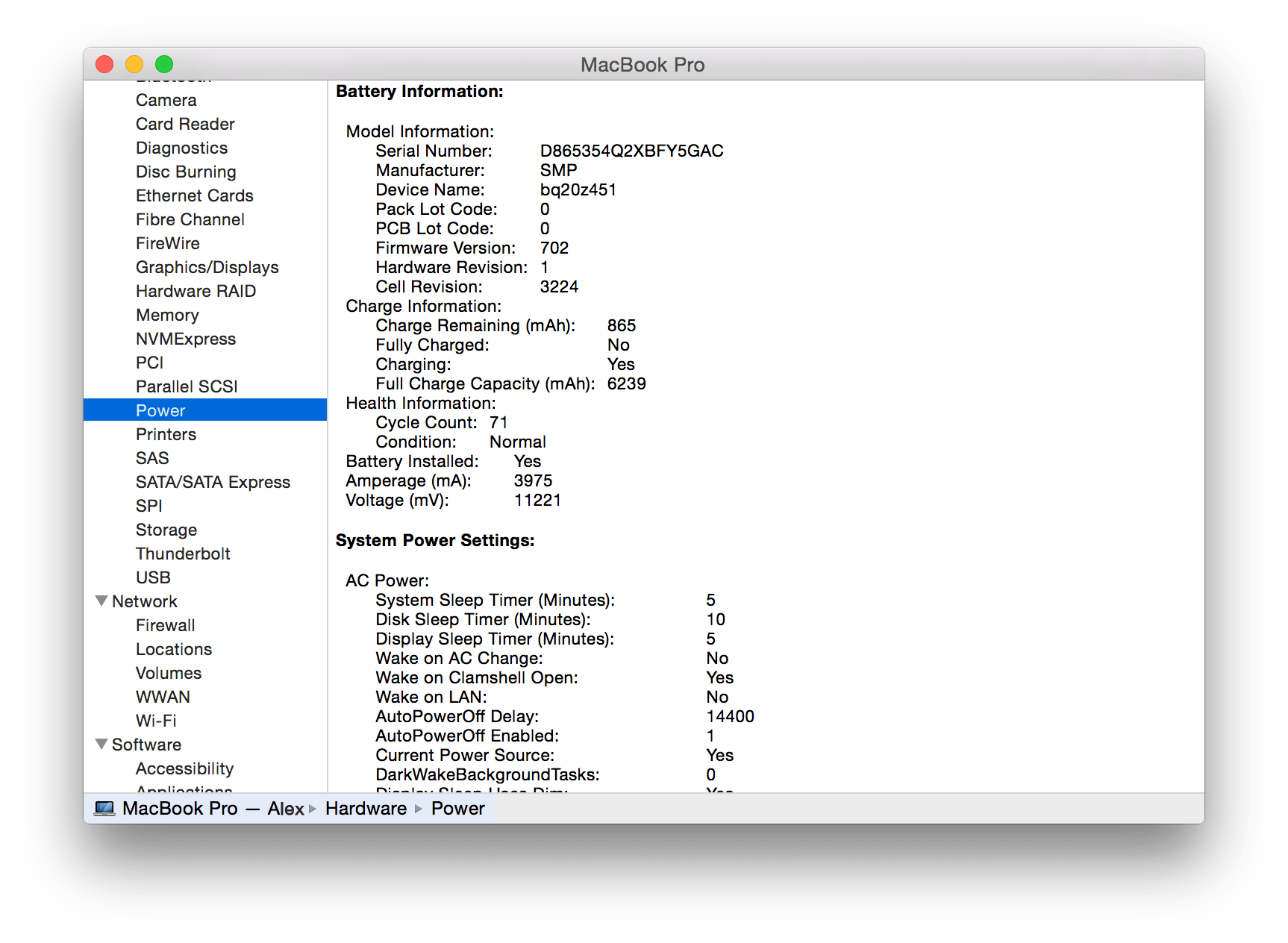This screenshot has height=943, width=1288.
Task: Click the chevron after Hardware in the breadcrumb
Action: 416,808
